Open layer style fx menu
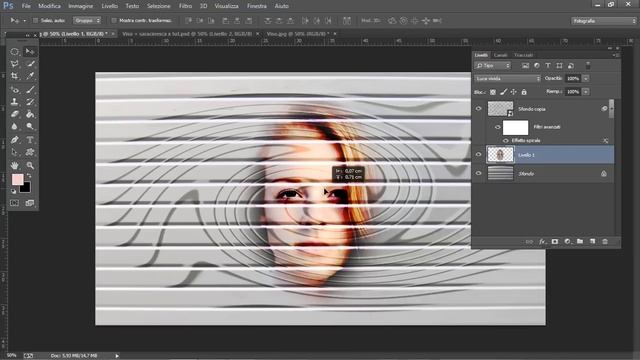The width and height of the screenshot is (640, 360). [x=542, y=242]
